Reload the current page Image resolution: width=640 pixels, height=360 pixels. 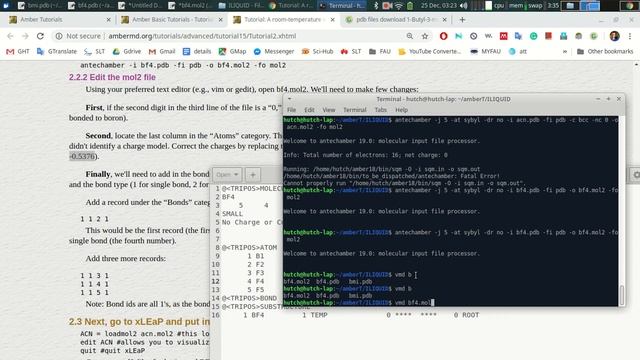click(40, 36)
